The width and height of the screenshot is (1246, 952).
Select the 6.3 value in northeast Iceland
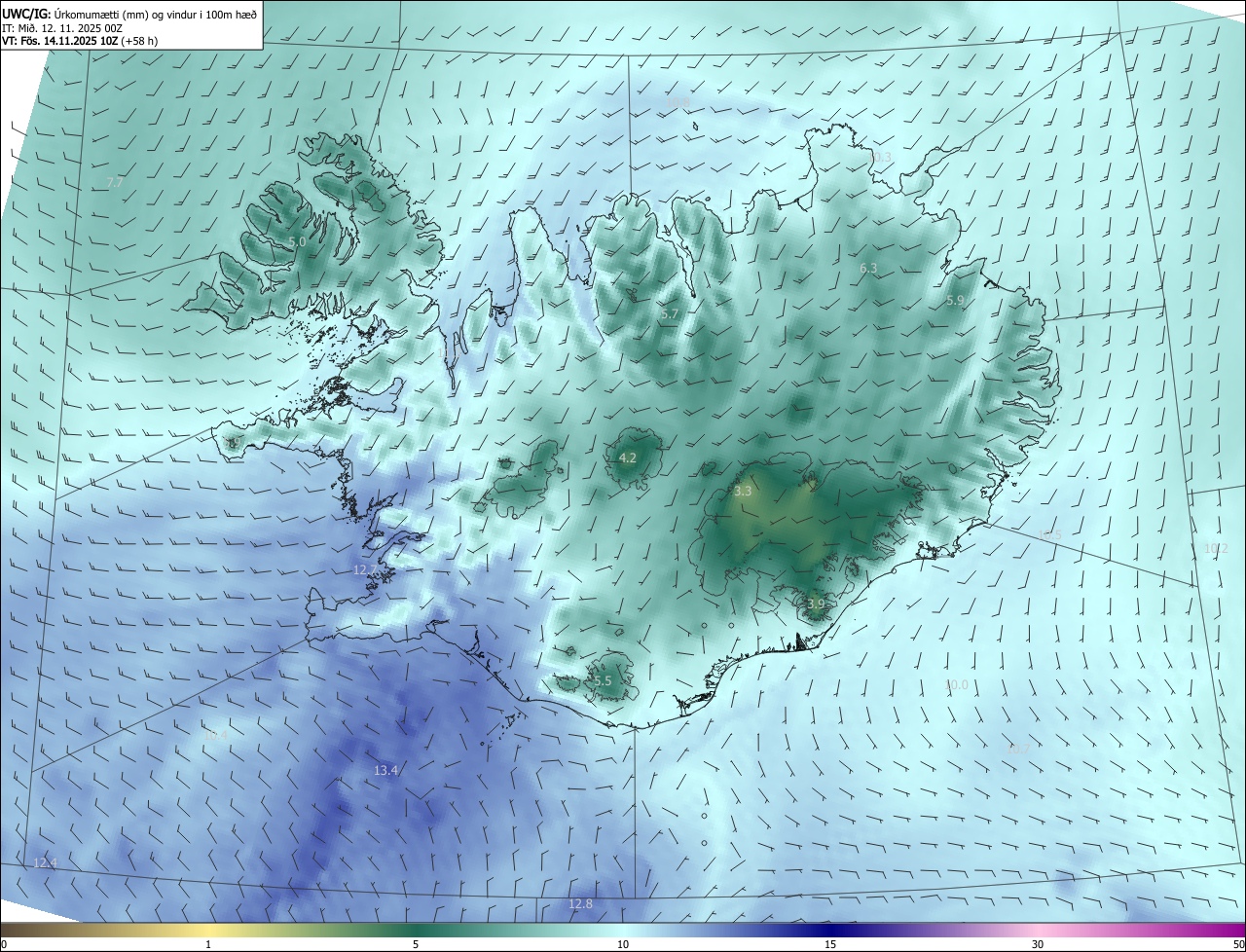pos(868,268)
